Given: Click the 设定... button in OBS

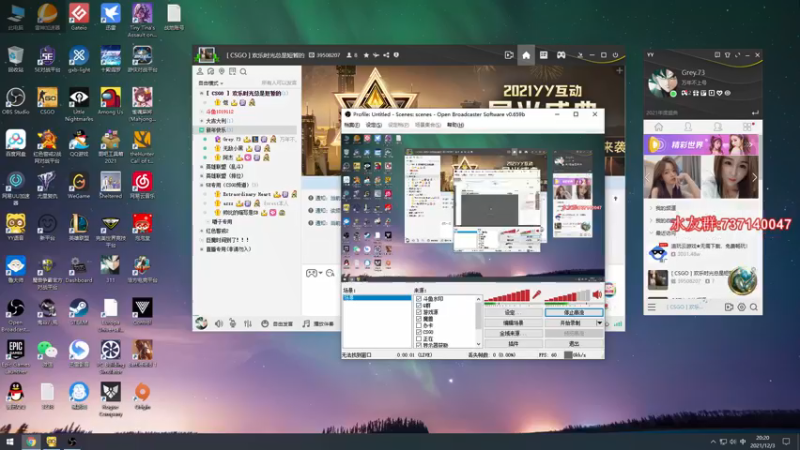Looking at the screenshot, I should [x=513, y=312].
